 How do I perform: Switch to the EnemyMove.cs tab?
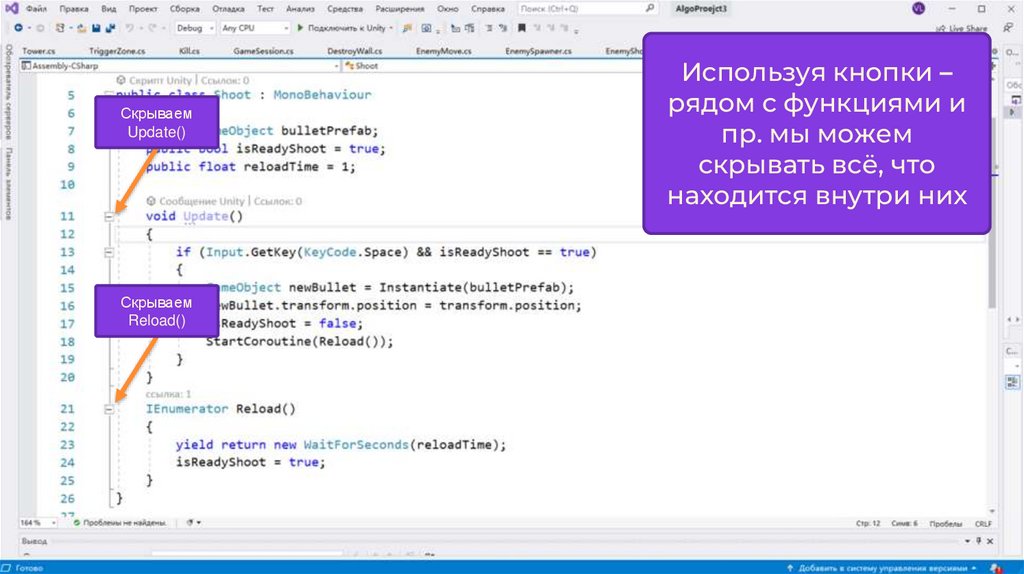click(x=443, y=51)
